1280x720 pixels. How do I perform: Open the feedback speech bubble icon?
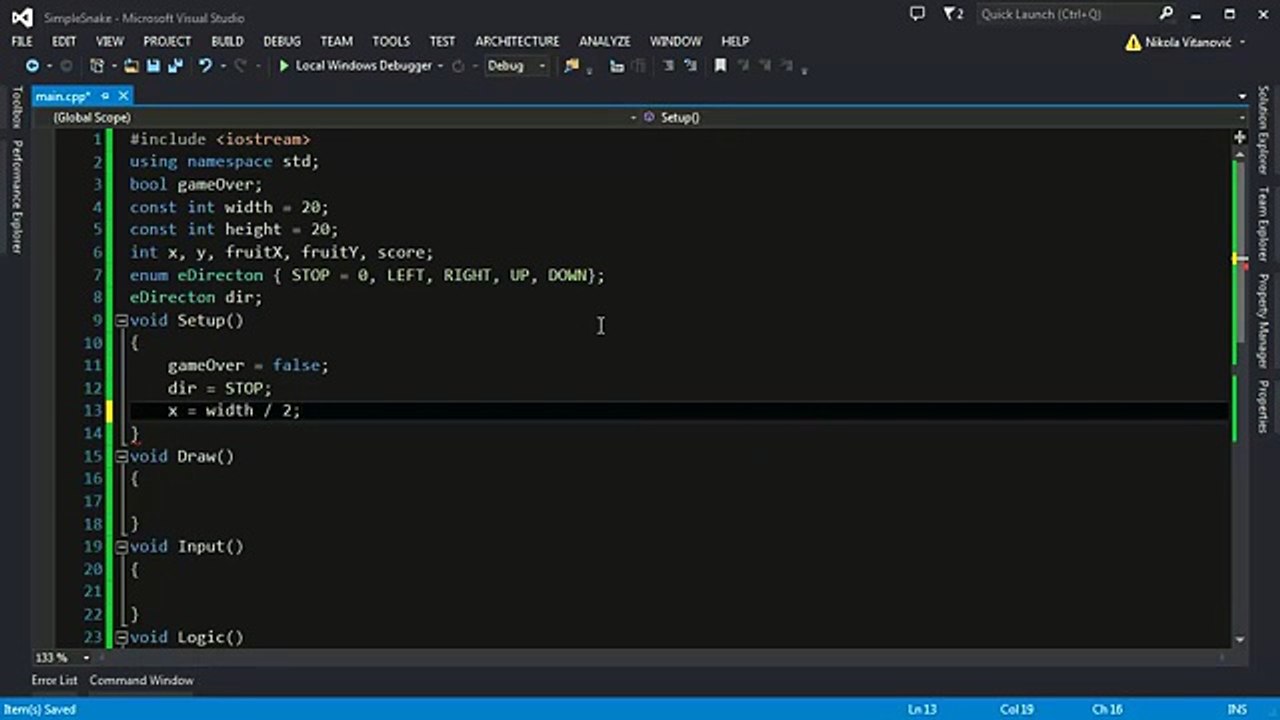[917, 14]
